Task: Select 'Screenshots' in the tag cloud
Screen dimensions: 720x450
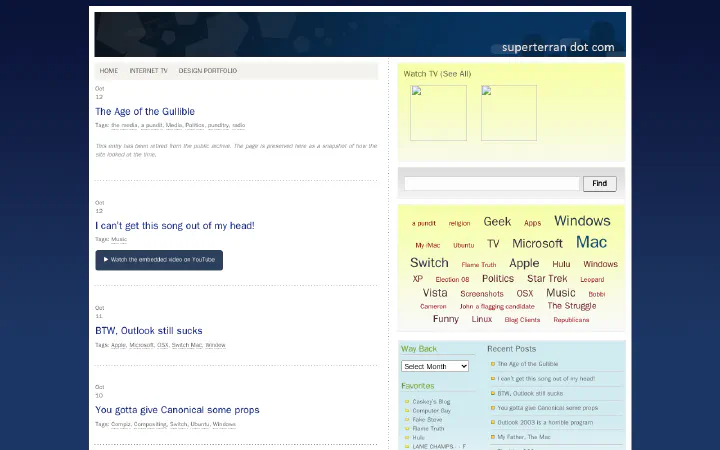Action: (x=482, y=294)
